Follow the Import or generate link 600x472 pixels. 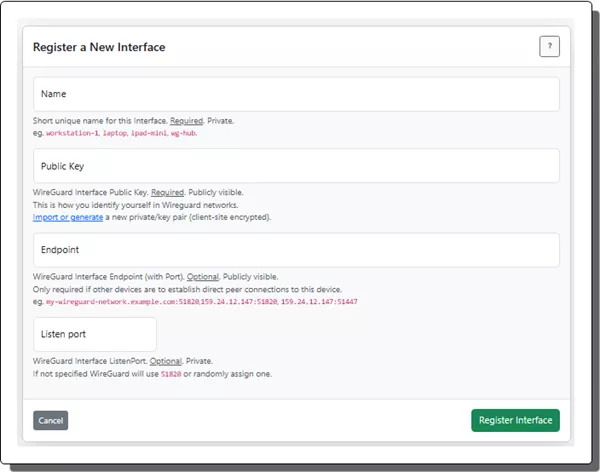[68, 217]
